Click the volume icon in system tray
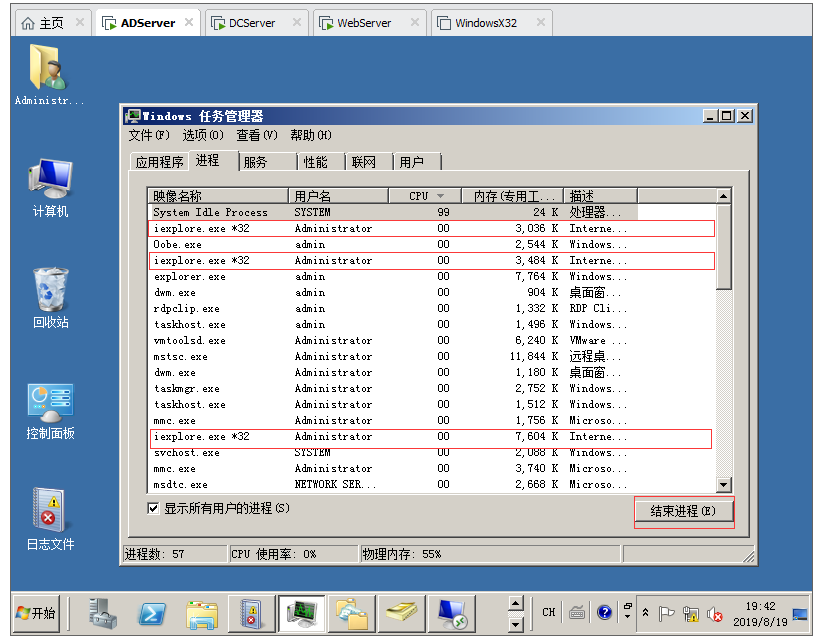Screen dimensions: 829x641 [714, 613]
